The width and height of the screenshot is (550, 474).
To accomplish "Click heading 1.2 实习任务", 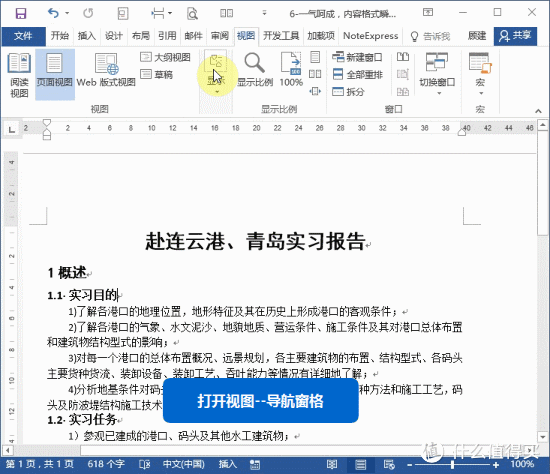I will coord(82,419).
